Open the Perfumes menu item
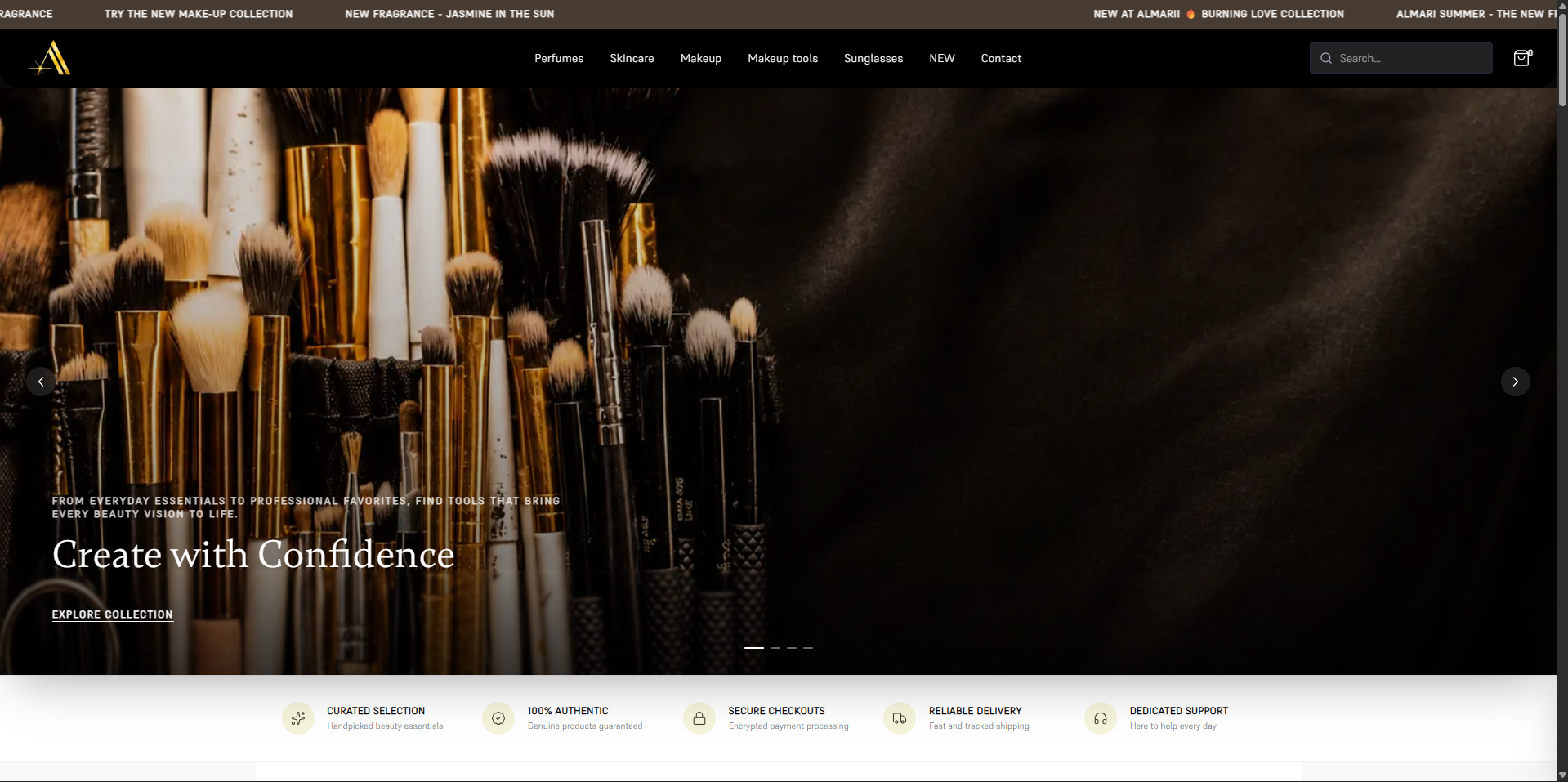The width and height of the screenshot is (1568, 782). coord(559,59)
